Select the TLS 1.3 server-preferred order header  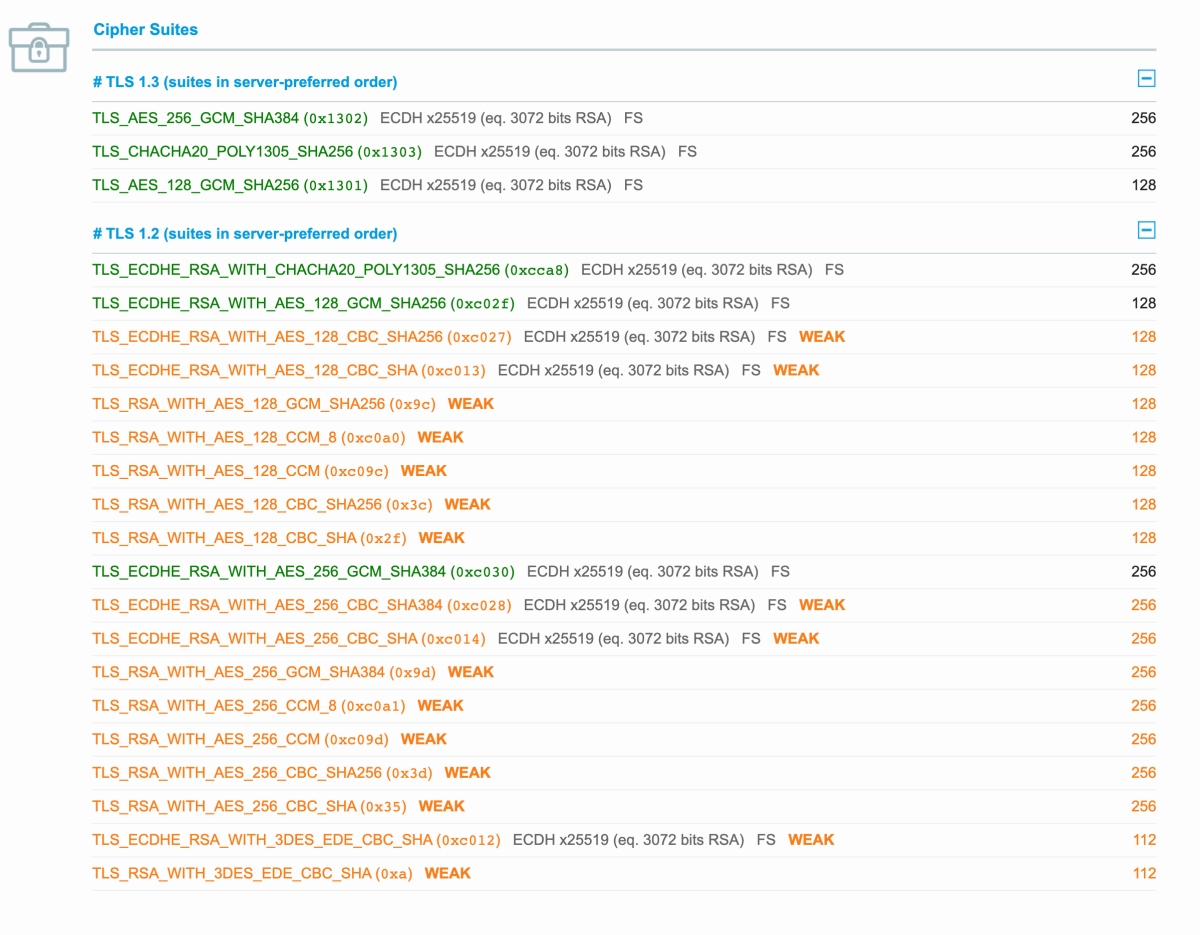click(x=244, y=82)
